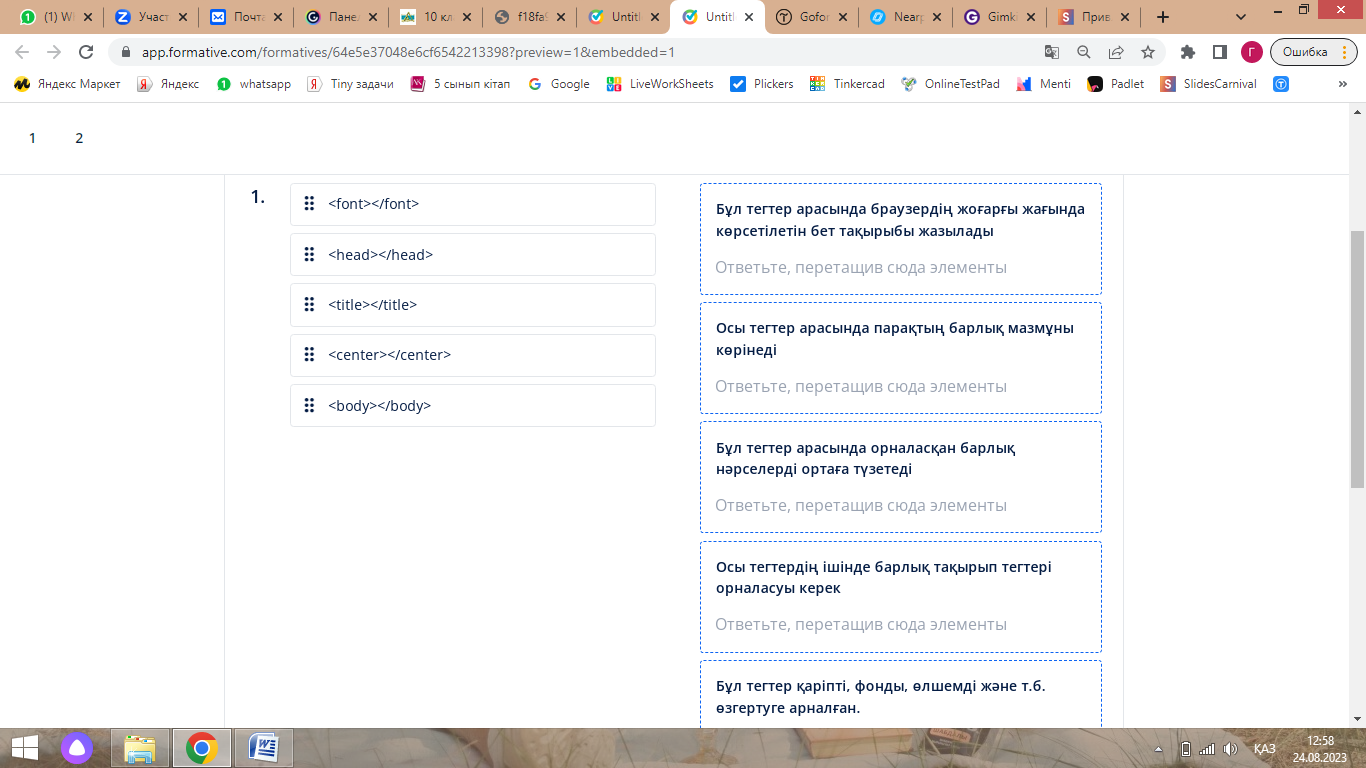Open the Яндекс bookmark
Screen dimensions: 1366x768
168,84
